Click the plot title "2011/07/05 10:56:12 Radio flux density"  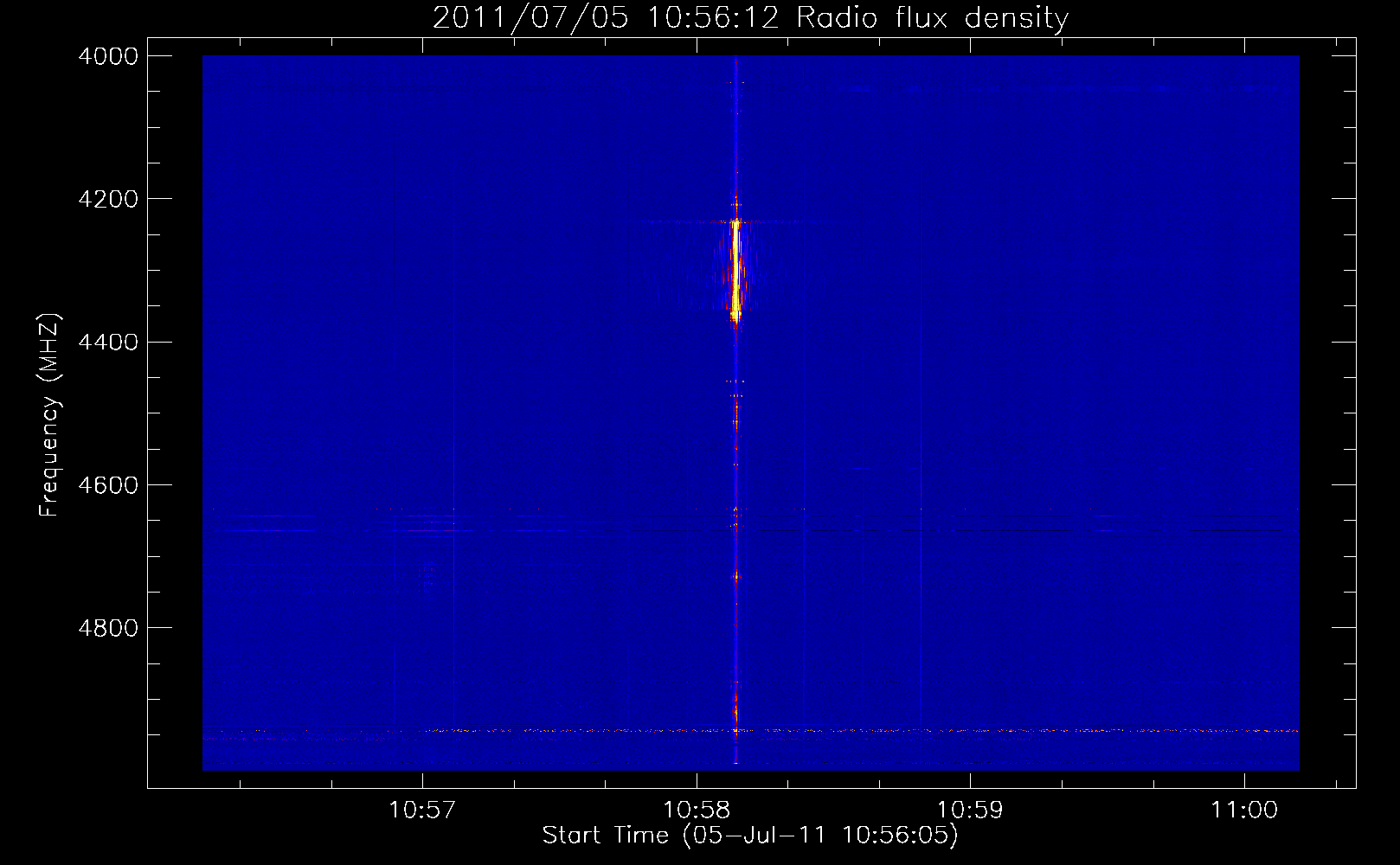point(750,18)
